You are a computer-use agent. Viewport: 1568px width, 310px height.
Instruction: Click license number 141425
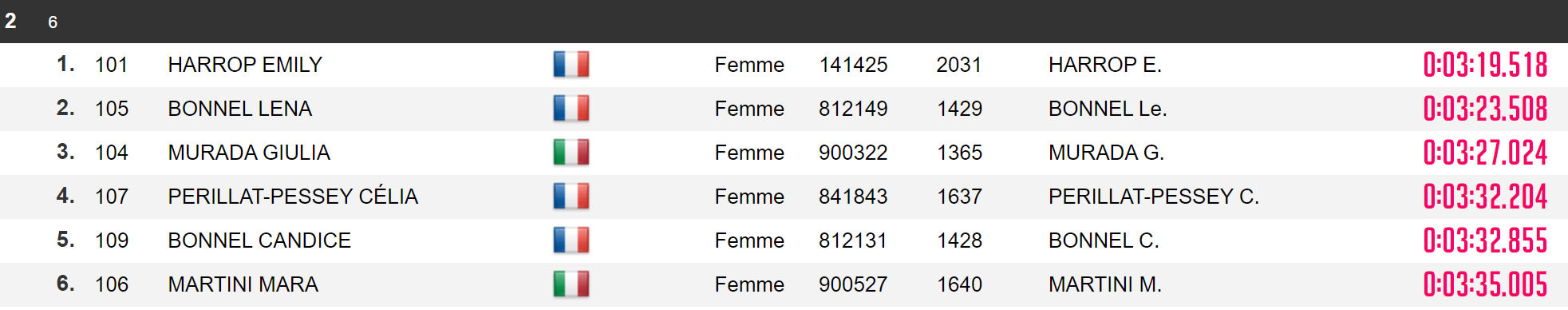tap(853, 65)
